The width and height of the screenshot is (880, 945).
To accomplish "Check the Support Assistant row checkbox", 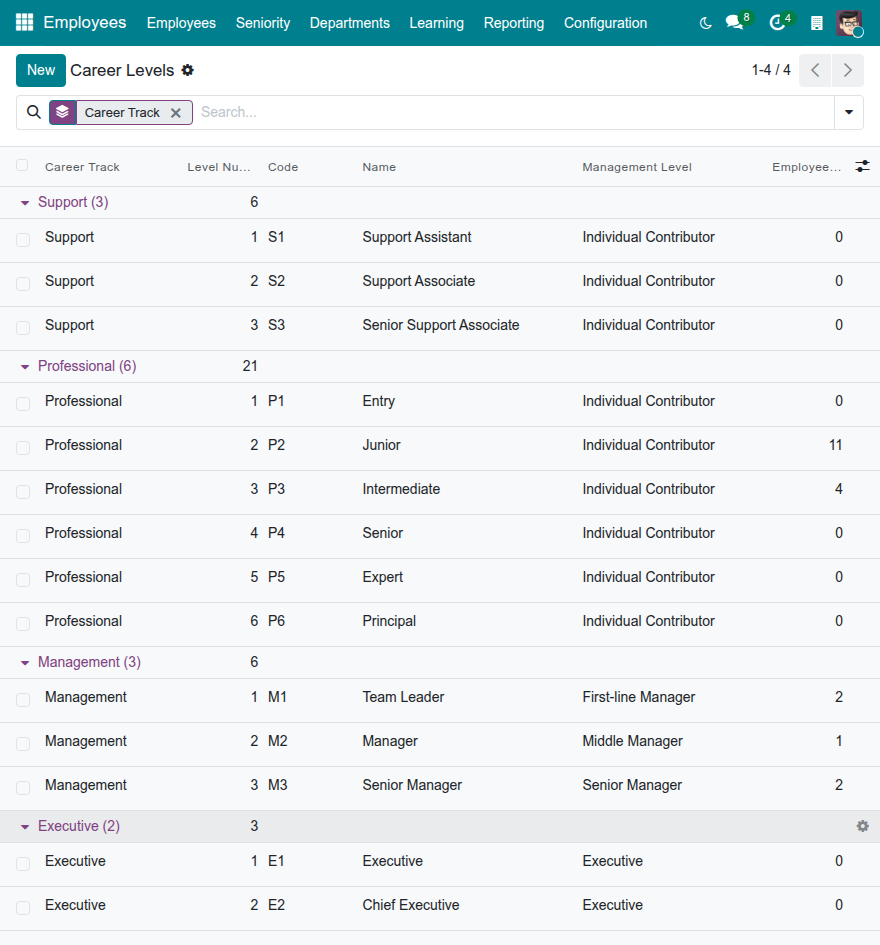I will point(23,240).
